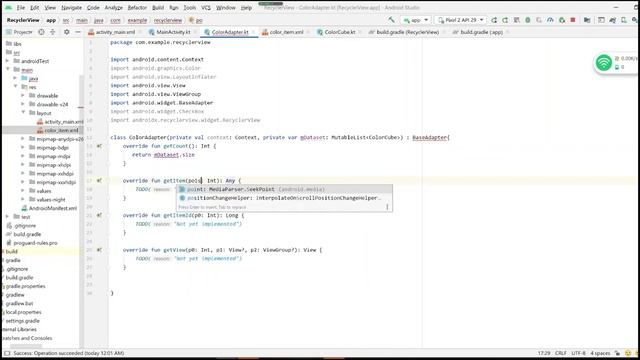Image resolution: width=640 pixels, height=360 pixels.
Task: Click the Rerun app icon in toolbar
Action: (494, 20)
